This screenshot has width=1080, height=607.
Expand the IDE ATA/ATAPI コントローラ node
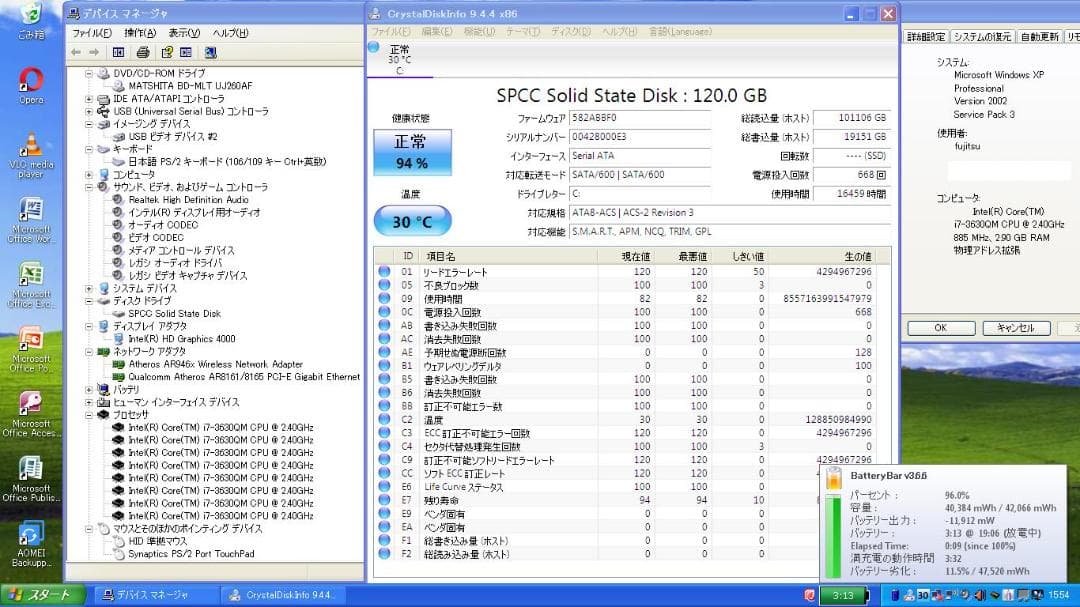point(89,98)
